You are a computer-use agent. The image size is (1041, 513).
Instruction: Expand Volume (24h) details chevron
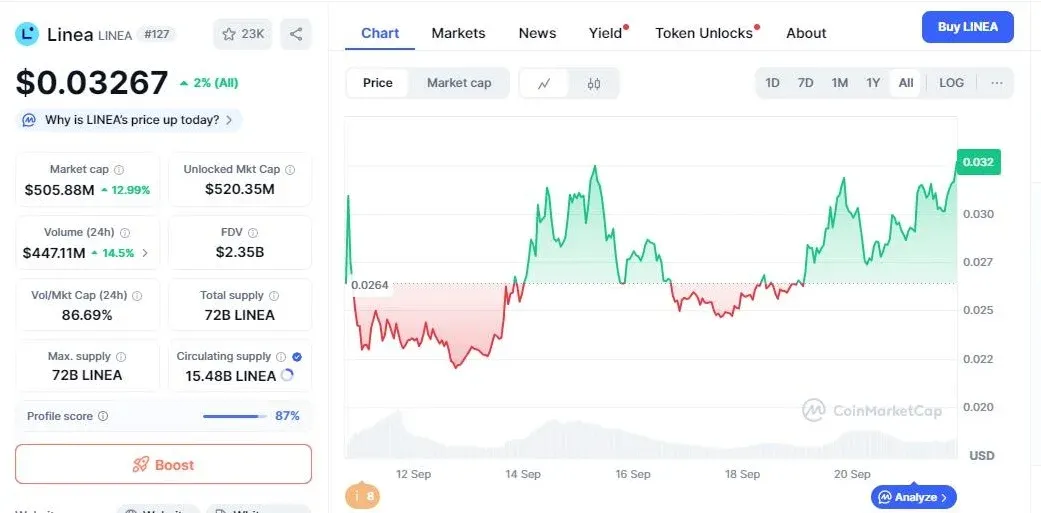145,253
